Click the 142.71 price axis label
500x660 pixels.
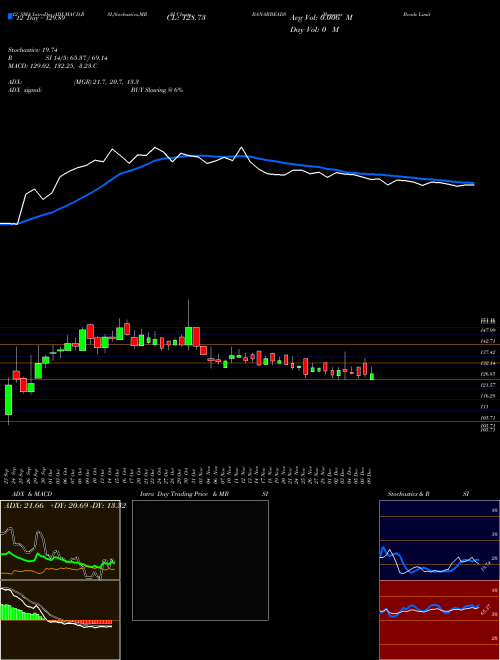tap(489, 341)
